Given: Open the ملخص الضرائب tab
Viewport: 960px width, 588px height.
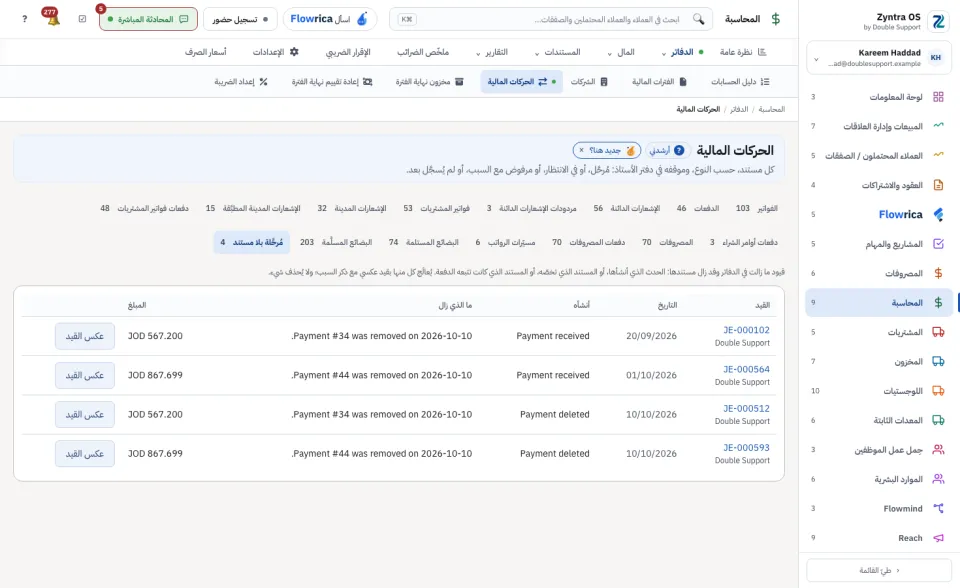Looking at the screenshot, I should (423, 52).
